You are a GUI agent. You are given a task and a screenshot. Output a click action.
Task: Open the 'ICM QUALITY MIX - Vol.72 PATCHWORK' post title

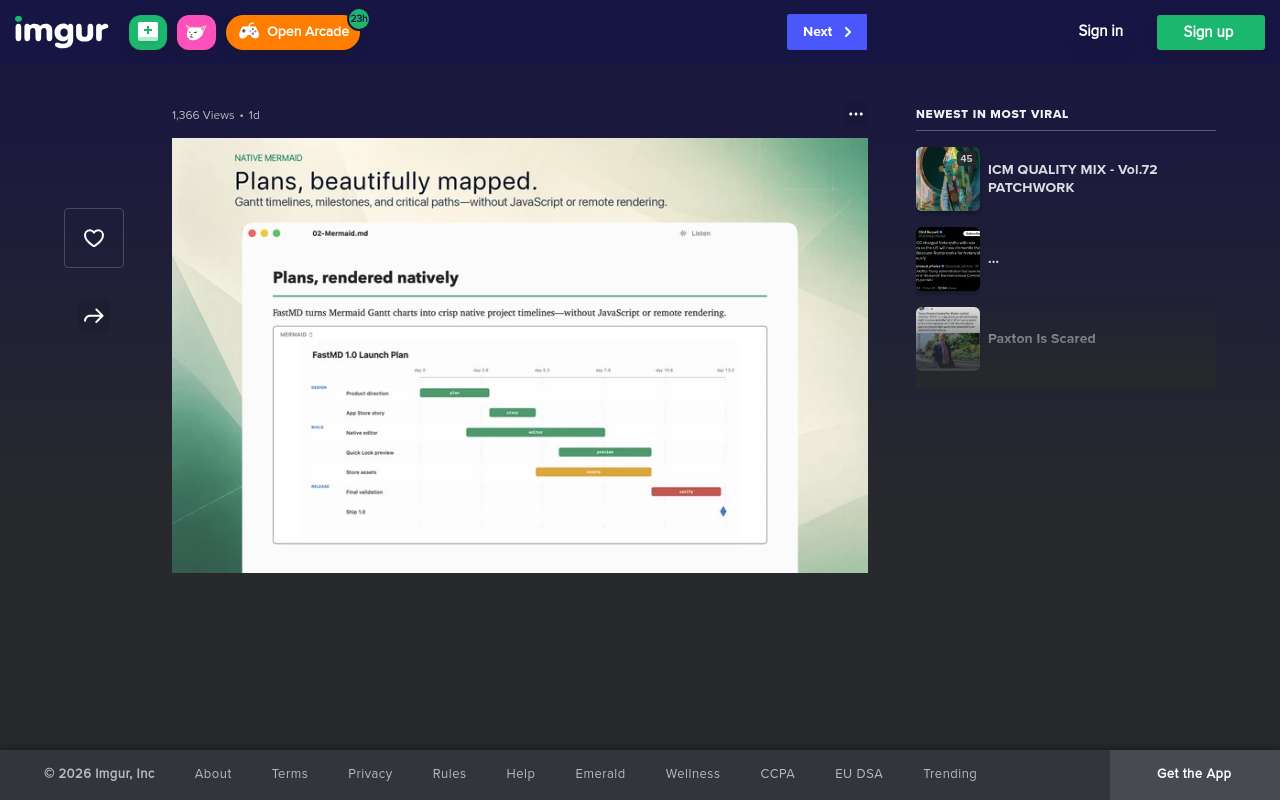point(1073,178)
